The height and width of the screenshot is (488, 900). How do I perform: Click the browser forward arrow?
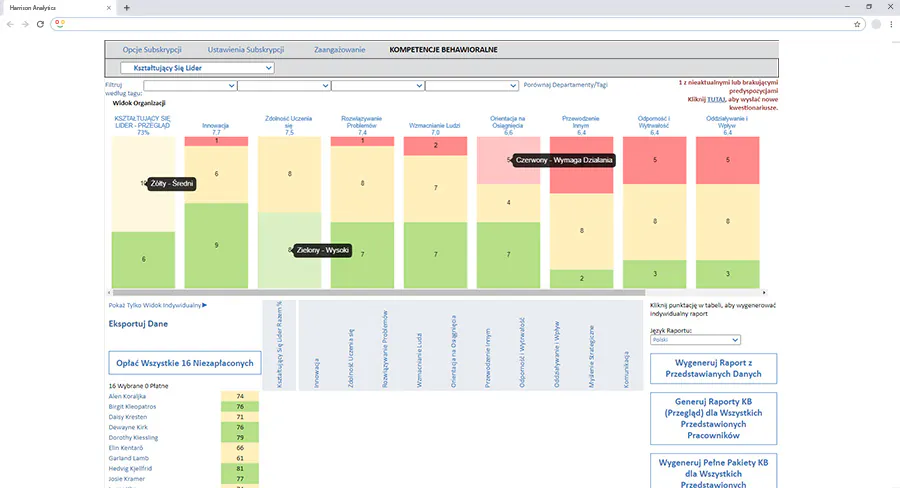[x=25, y=24]
